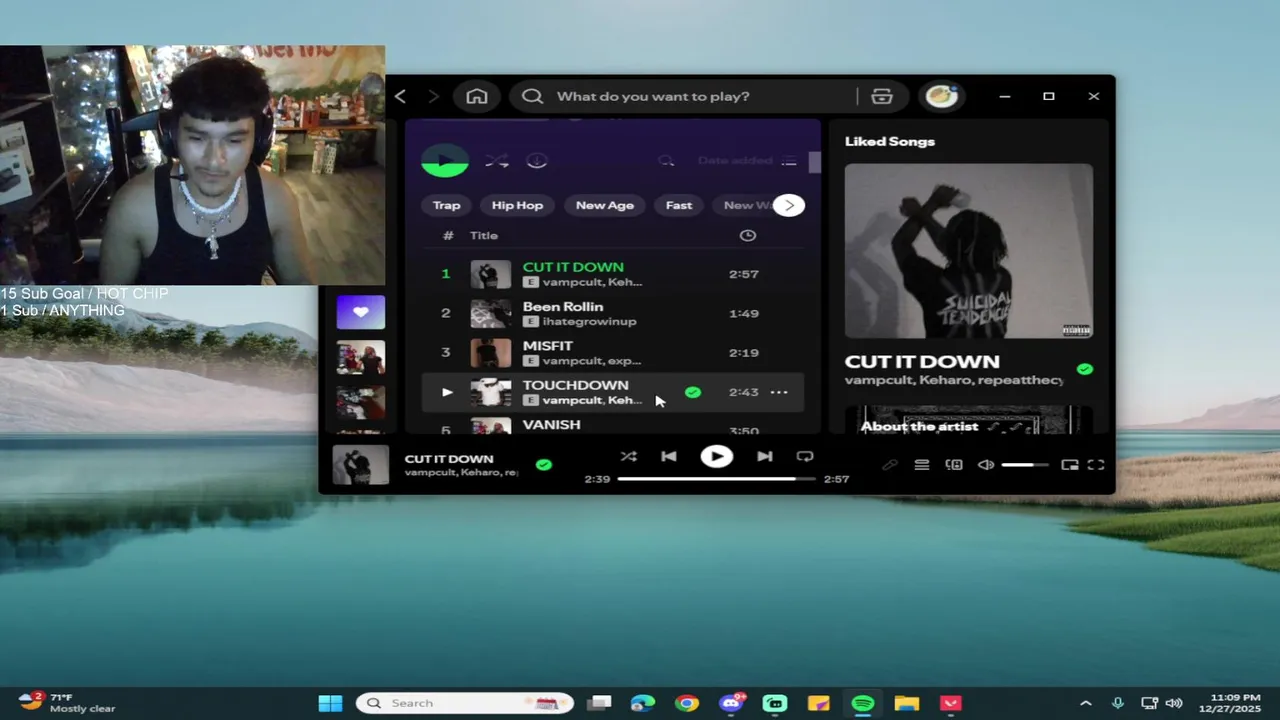Screen dimensions: 1280x720
Task: Seek within the song progress bar
Action: point(716,479)
